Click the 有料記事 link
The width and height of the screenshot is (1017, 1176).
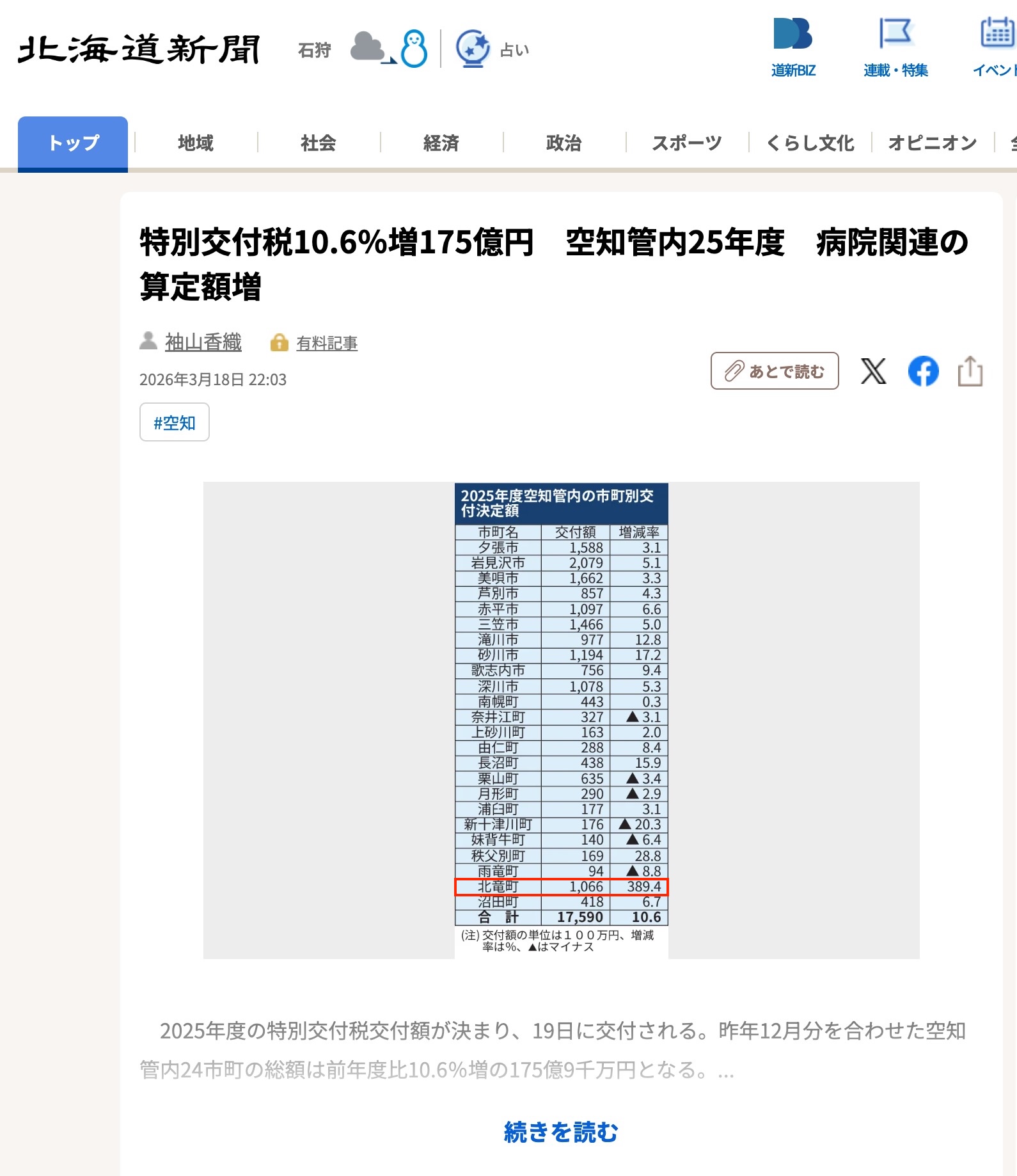click(x=326, y=344)
